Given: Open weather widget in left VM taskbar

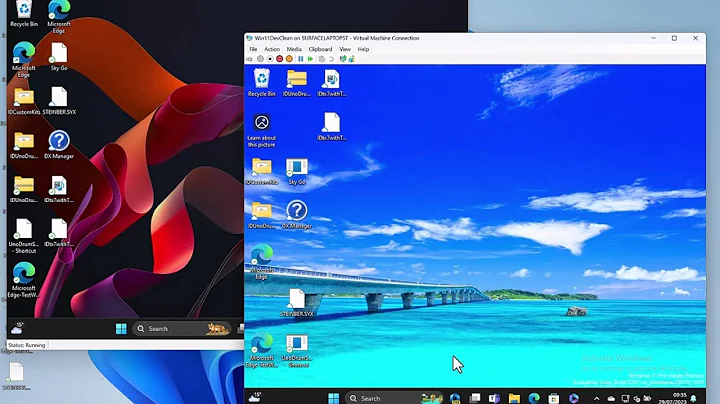Looking at the screenshot, I should (x=17, y=328).
